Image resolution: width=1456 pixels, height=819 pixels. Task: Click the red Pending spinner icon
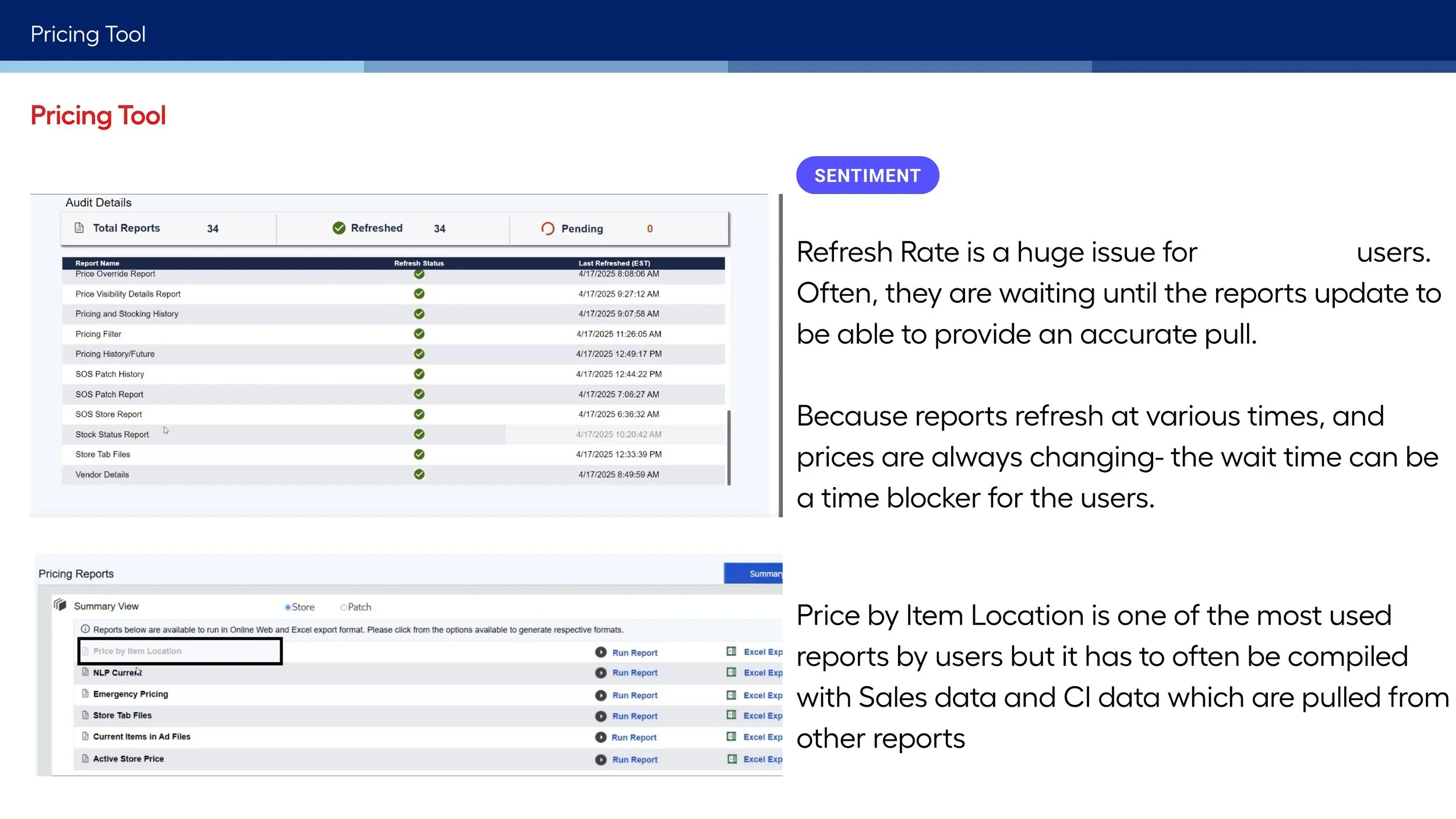click(547, 228)
